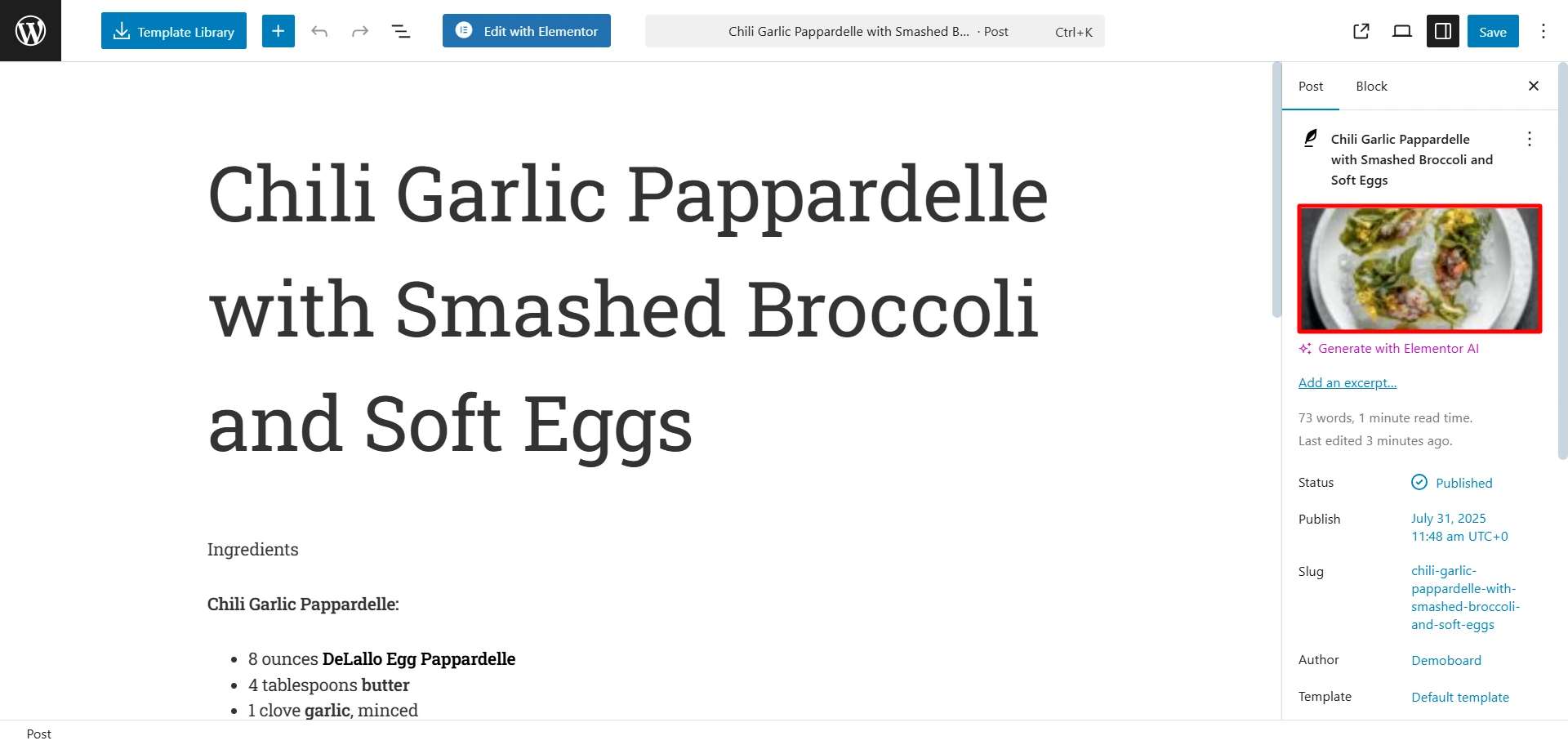Open Published status dropdown
Image resolution: width=1568 pixels, height=745 pixels.
coord(1452,483)
